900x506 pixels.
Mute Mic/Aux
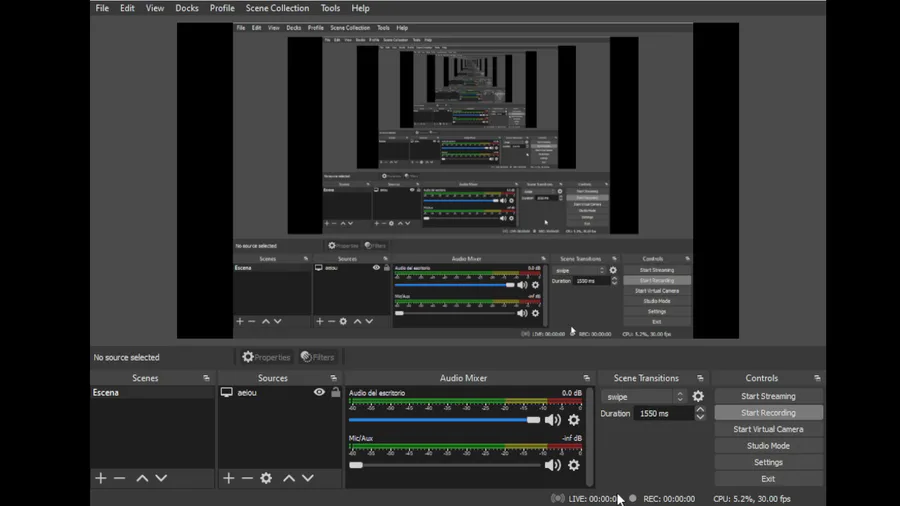click(552, 465)
